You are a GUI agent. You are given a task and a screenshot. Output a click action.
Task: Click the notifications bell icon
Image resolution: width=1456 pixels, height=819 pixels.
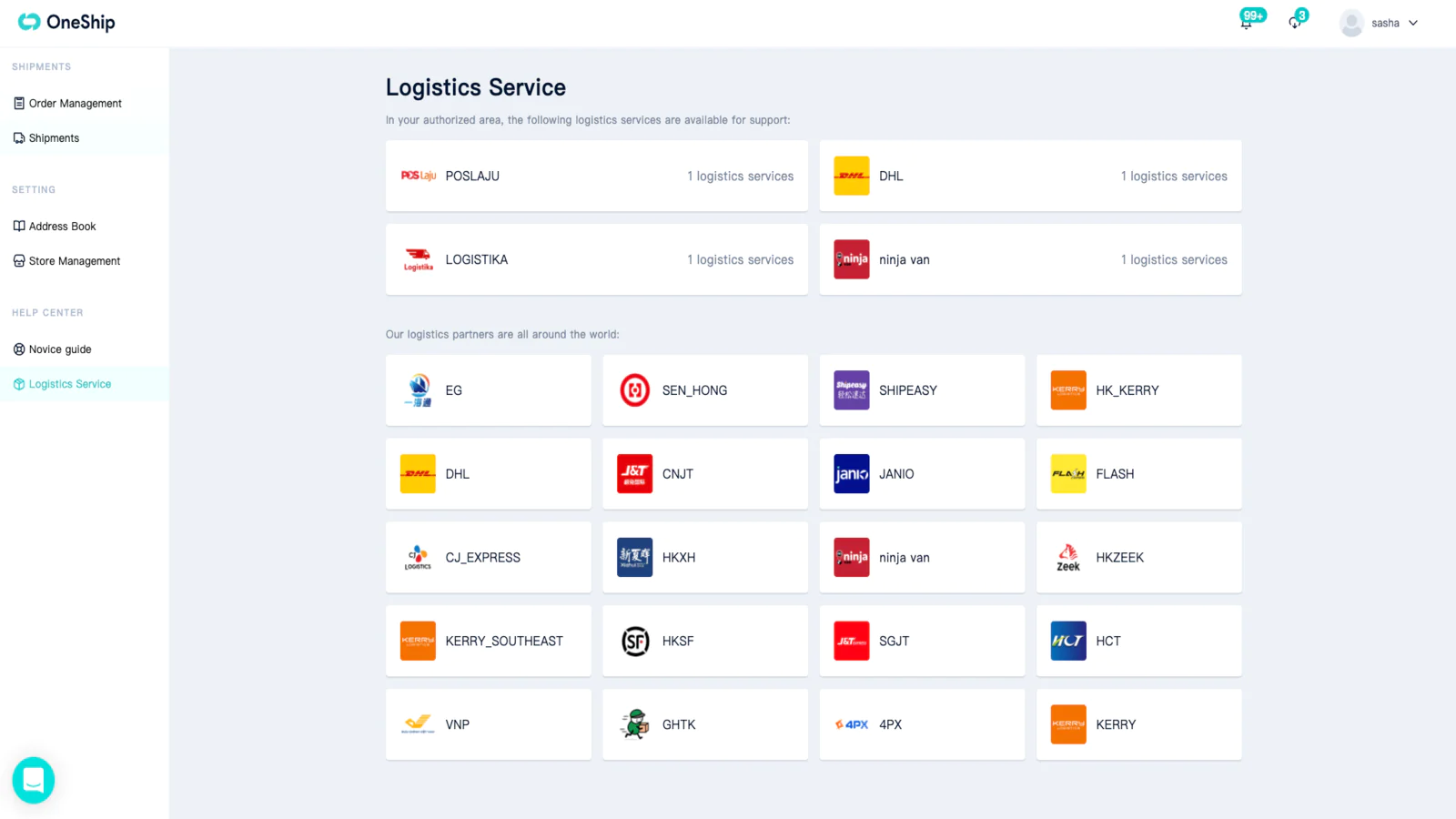(1246, 23)
